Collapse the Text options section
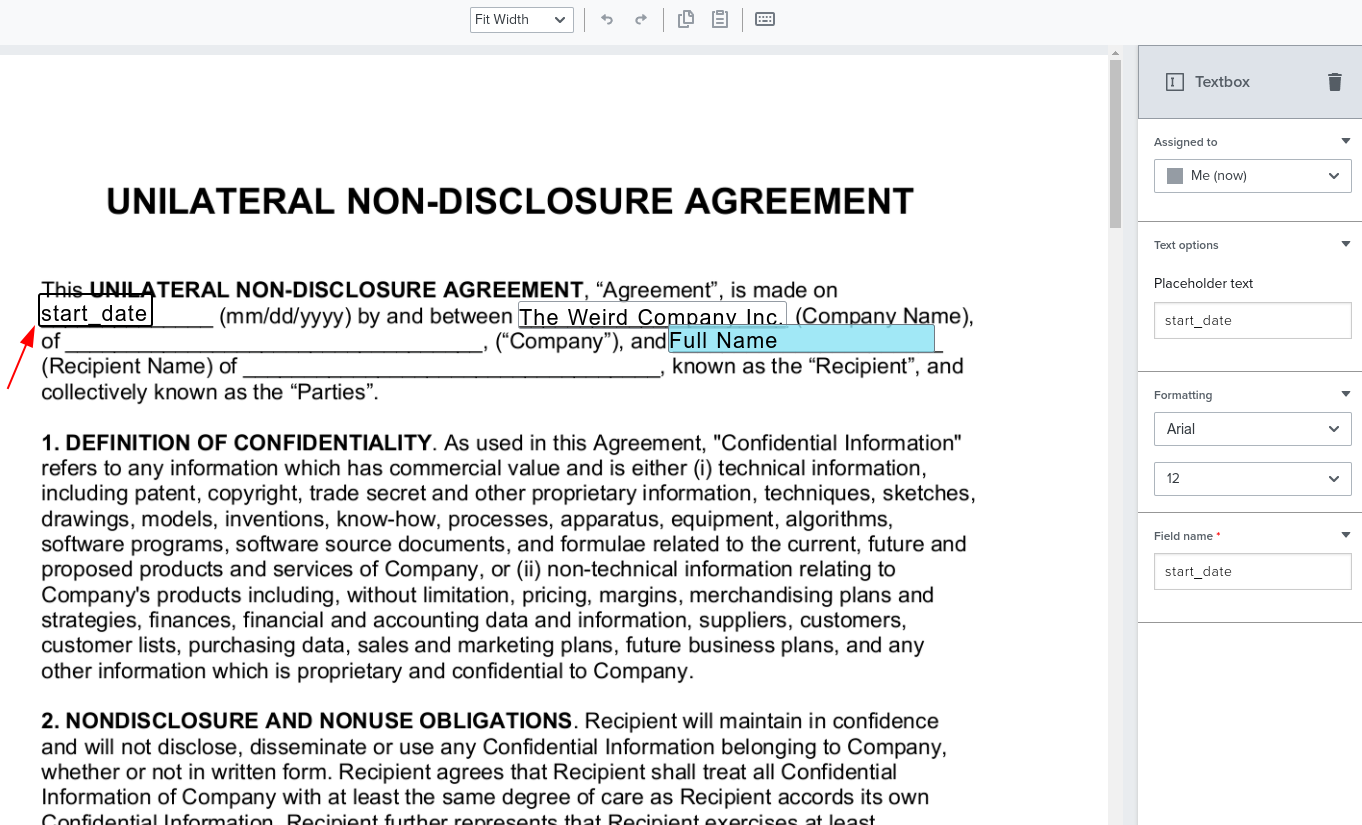This screenshot has height=825, width=1362. pos(1346,244)
